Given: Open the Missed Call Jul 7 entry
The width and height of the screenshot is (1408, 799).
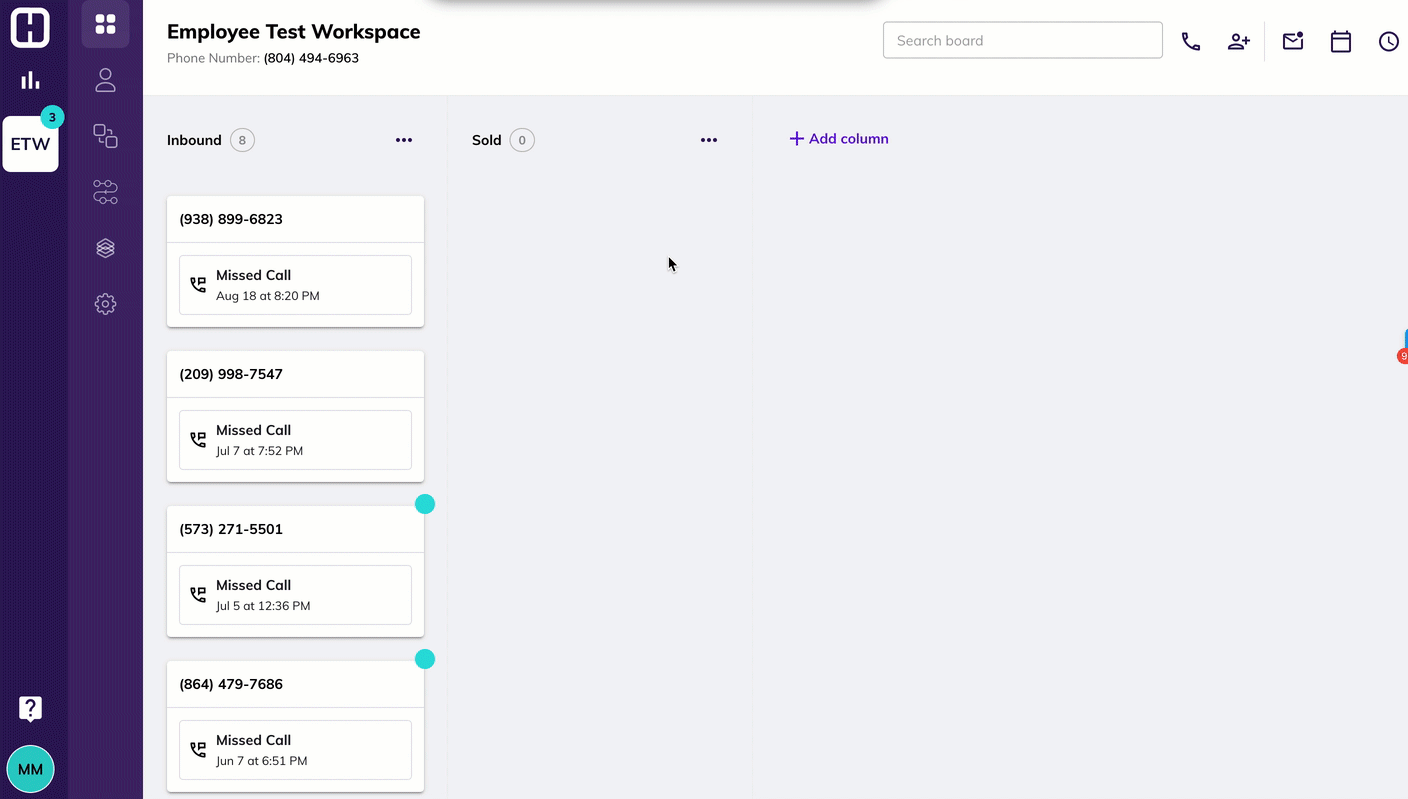Looking at the screenshot, I should [x=295, y=440].
